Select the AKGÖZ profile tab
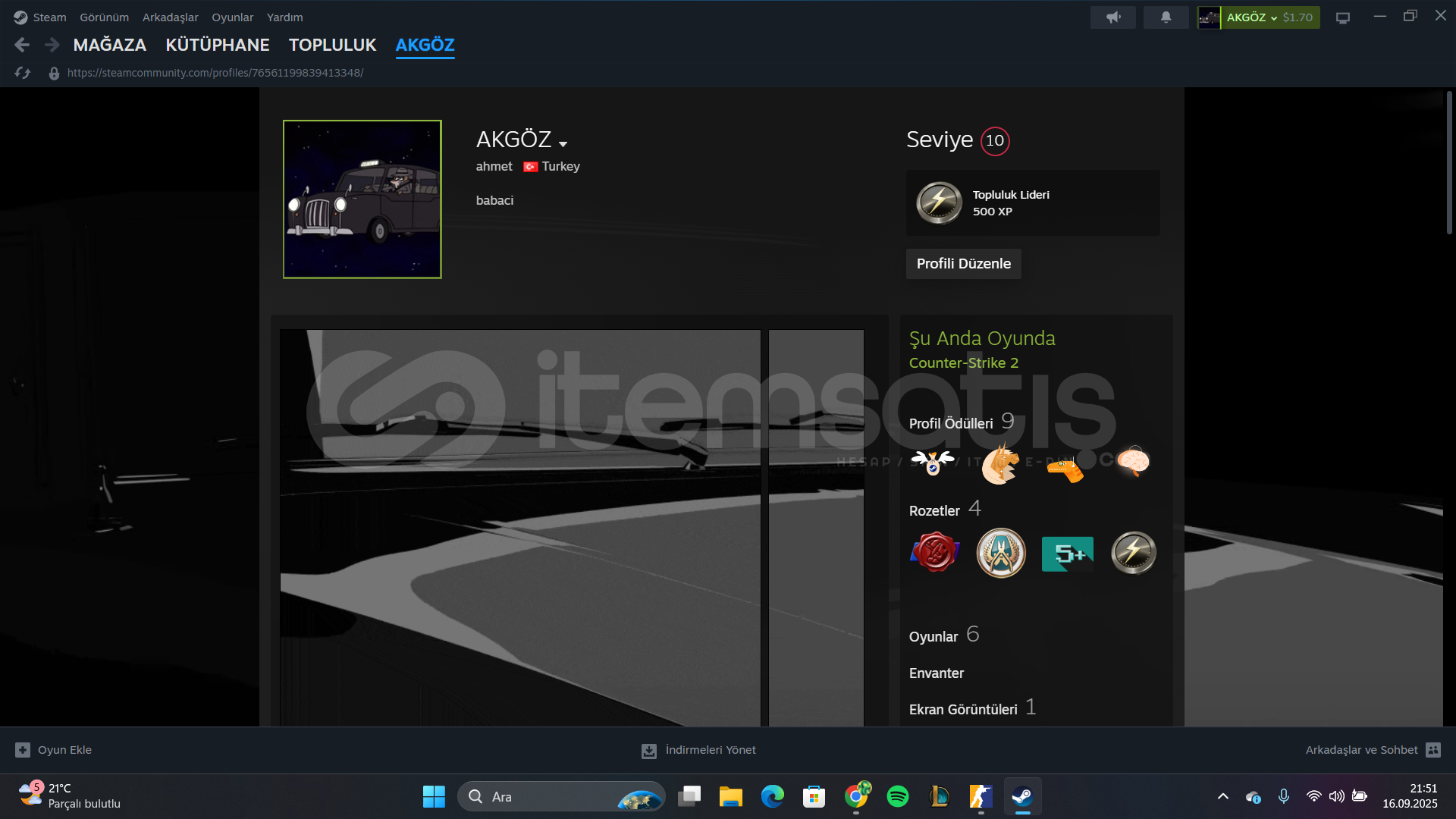Screen dimensions: 1456x819 click(x=425, y=45)
